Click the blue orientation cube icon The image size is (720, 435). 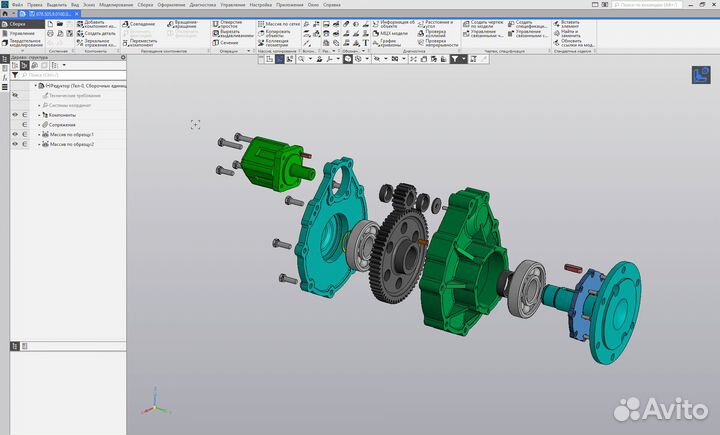click(x=701, y=75)
